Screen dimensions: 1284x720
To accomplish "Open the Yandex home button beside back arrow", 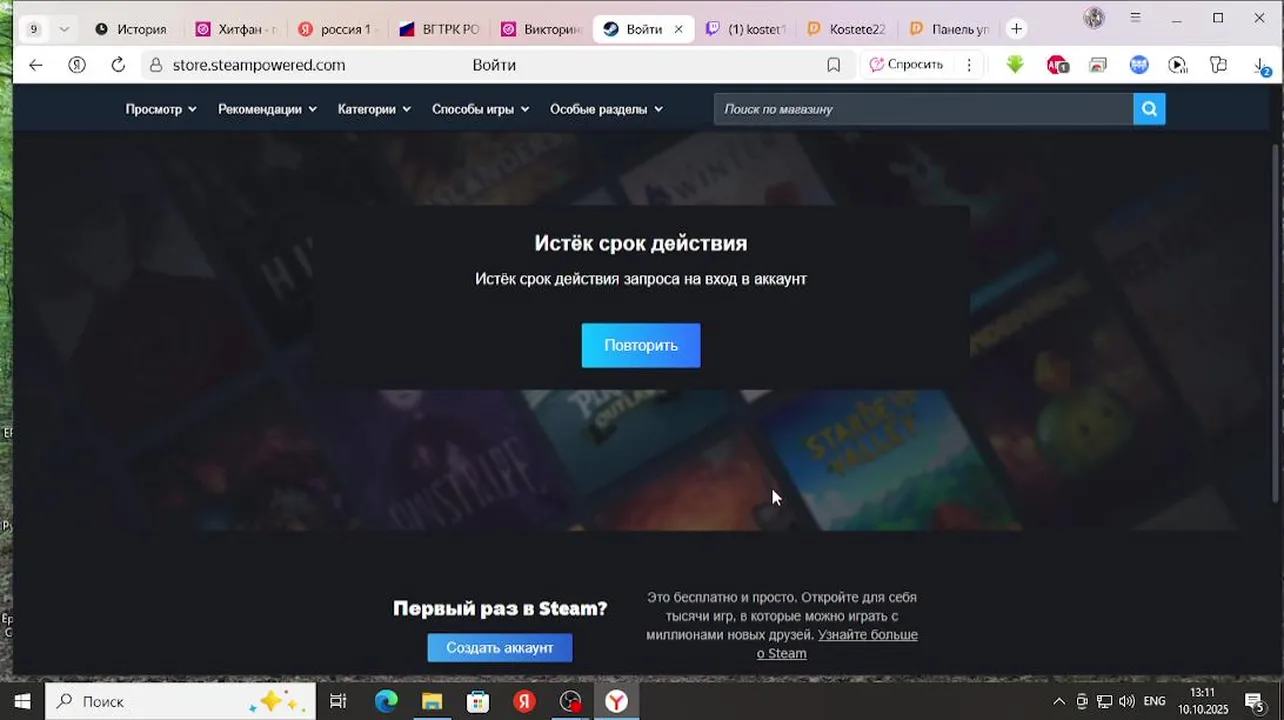I will pyautogui.click(x=77, y=65).
